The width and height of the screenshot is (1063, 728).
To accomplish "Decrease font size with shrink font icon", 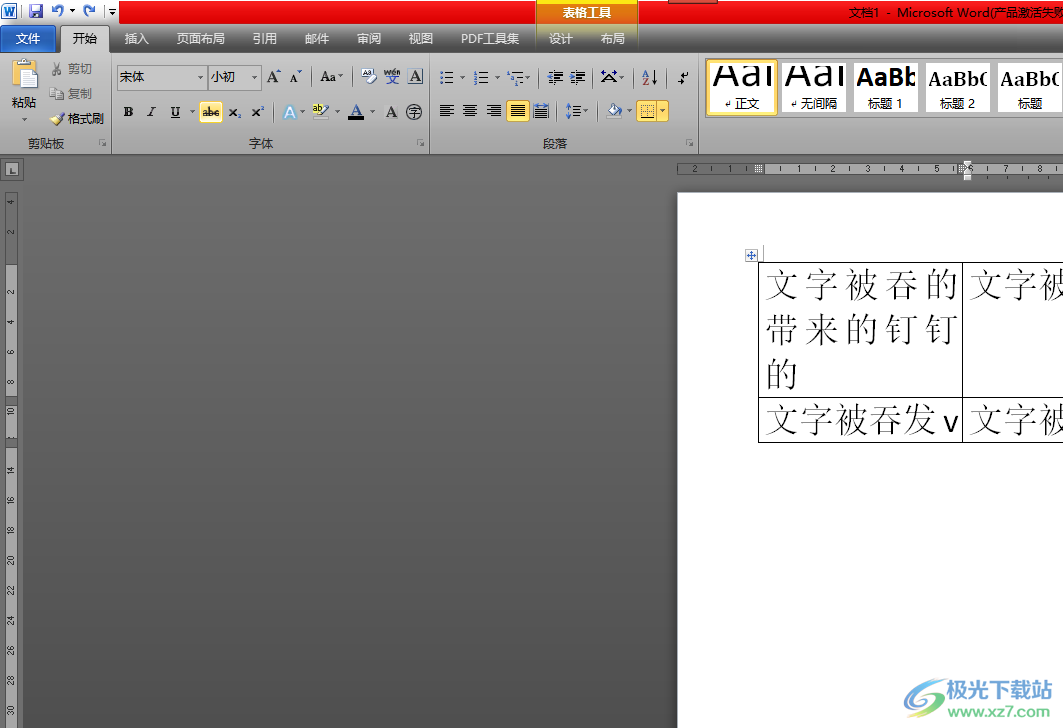I will pos(296,77).
